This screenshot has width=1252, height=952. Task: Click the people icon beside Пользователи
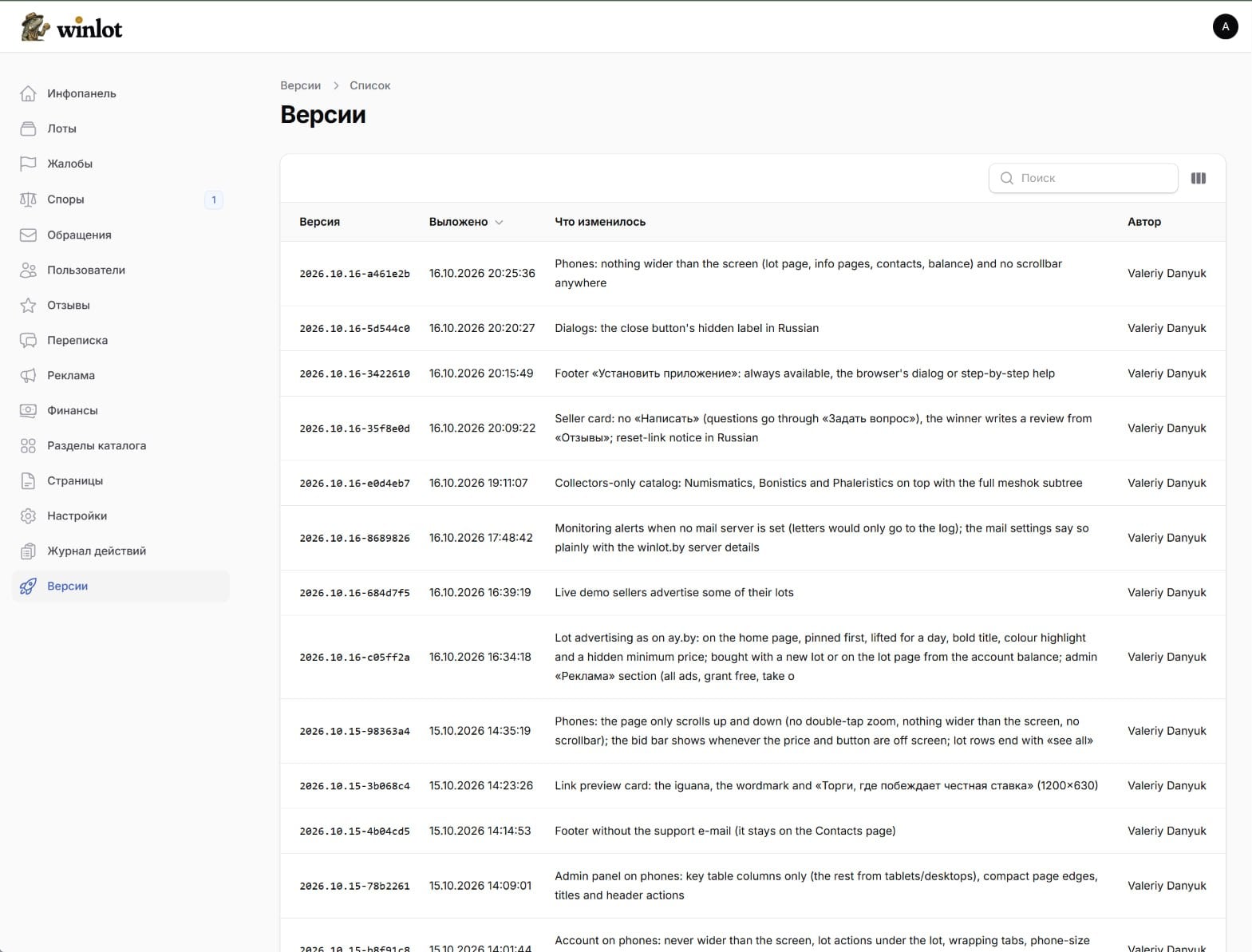tap(28, 270)
